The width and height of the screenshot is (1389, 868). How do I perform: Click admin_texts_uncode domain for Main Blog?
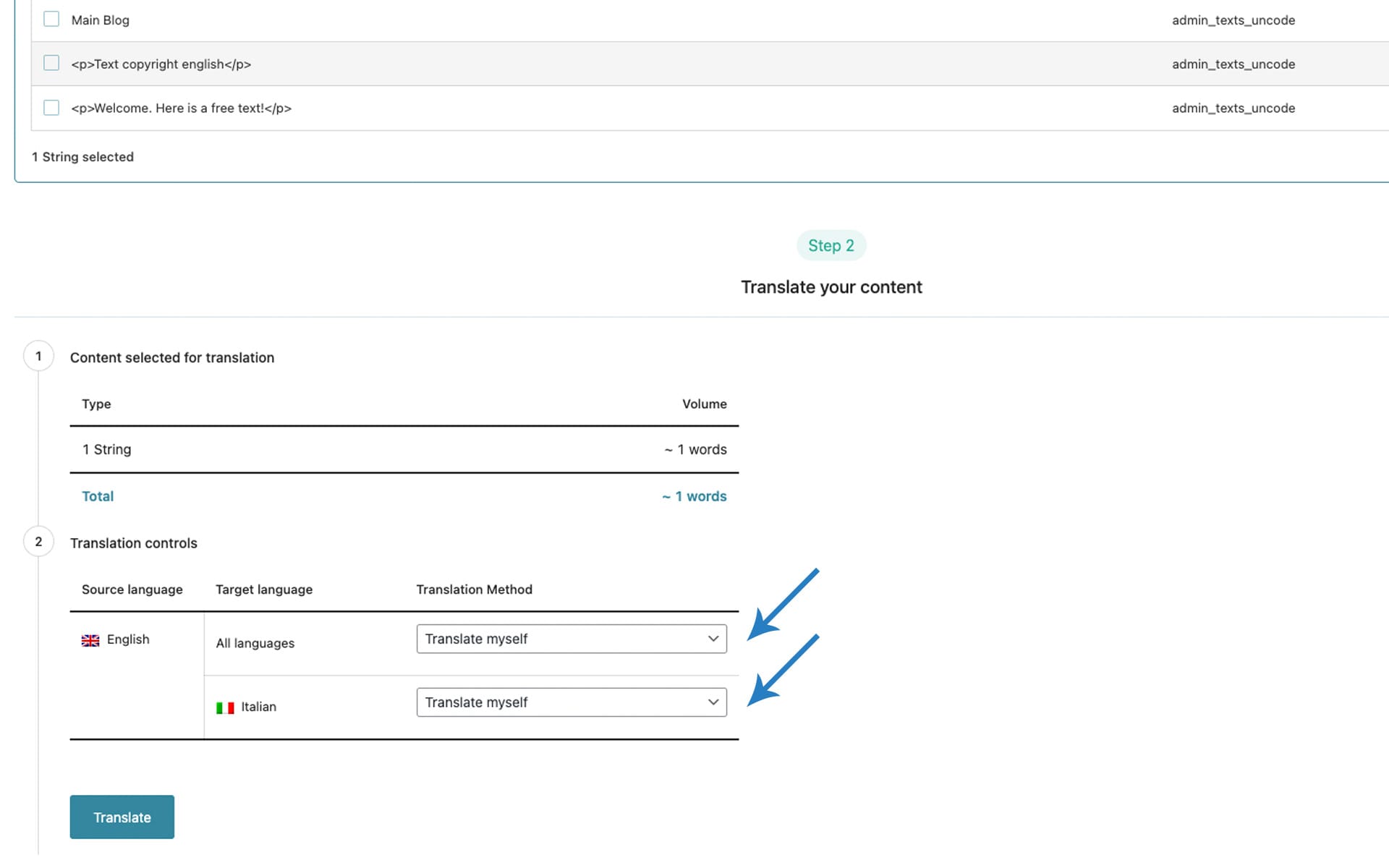[x=1233, y=20]
